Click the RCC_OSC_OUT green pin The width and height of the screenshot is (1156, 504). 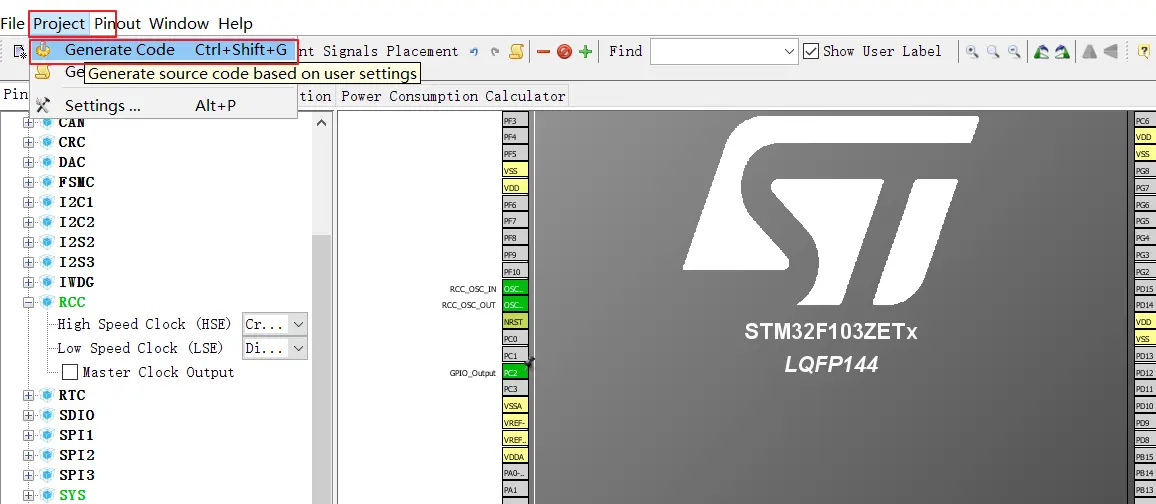point(515,304)
